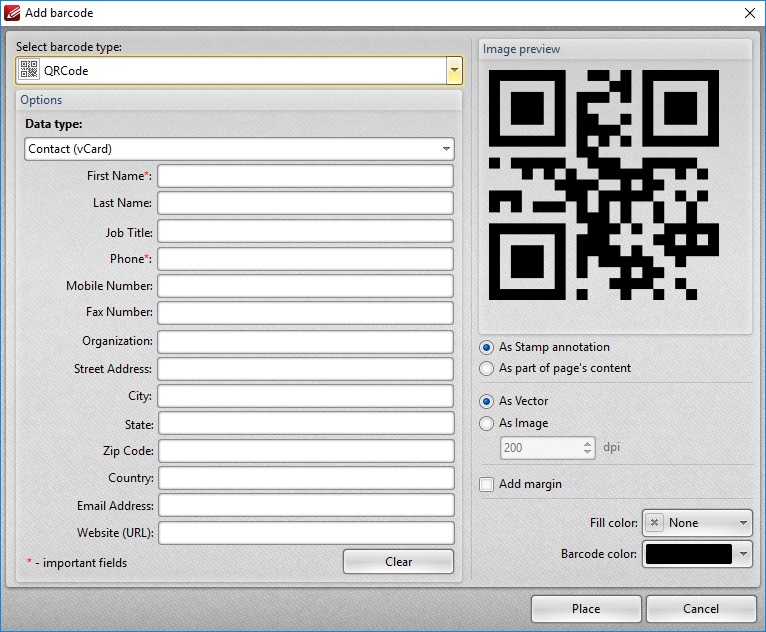Image resolution: width=766 pixels, height=632 pixels.
Task: Click the 'Data type:' label
Action: point(54,124)
